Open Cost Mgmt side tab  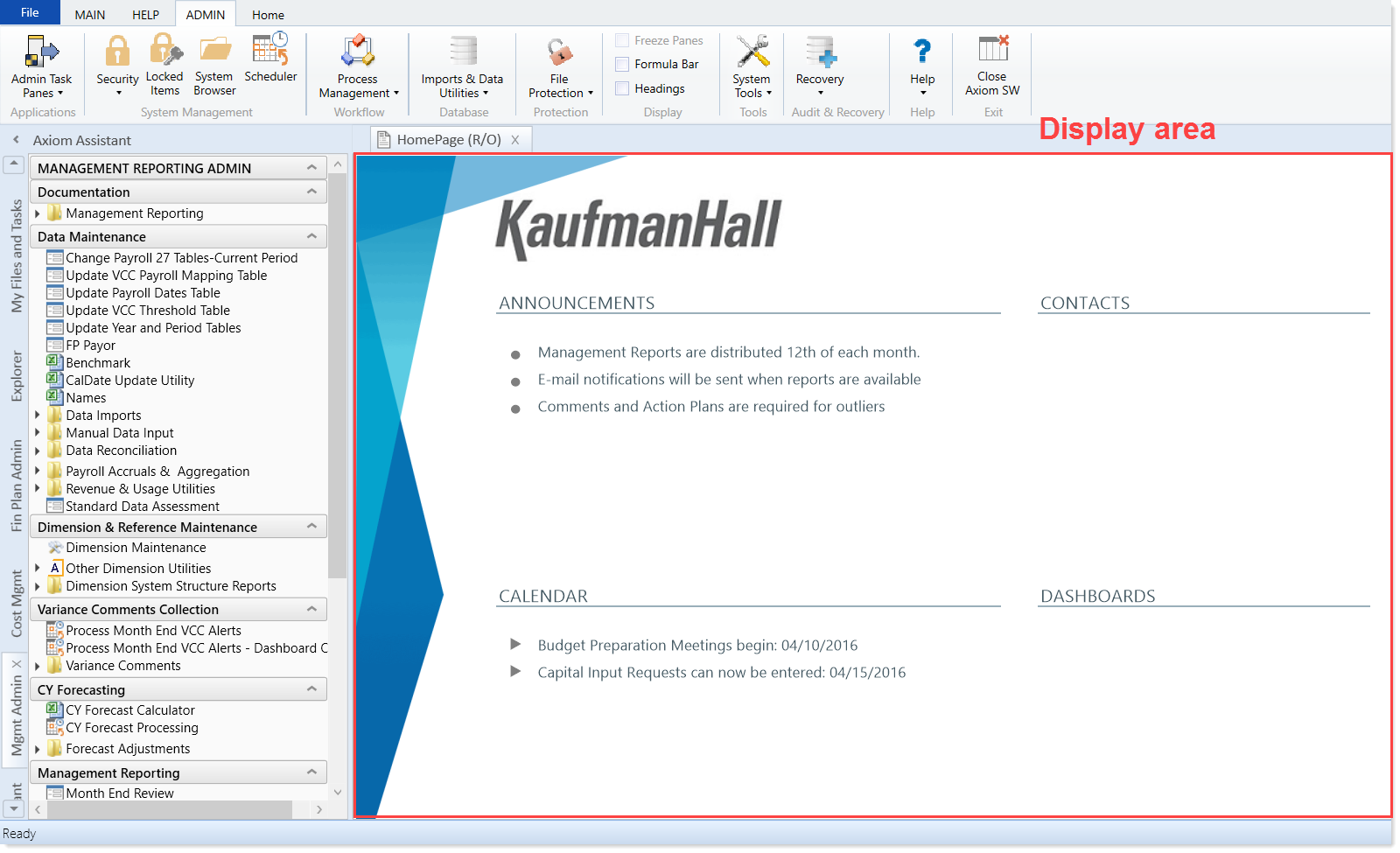pyautogui.click(x=16, y=604)
